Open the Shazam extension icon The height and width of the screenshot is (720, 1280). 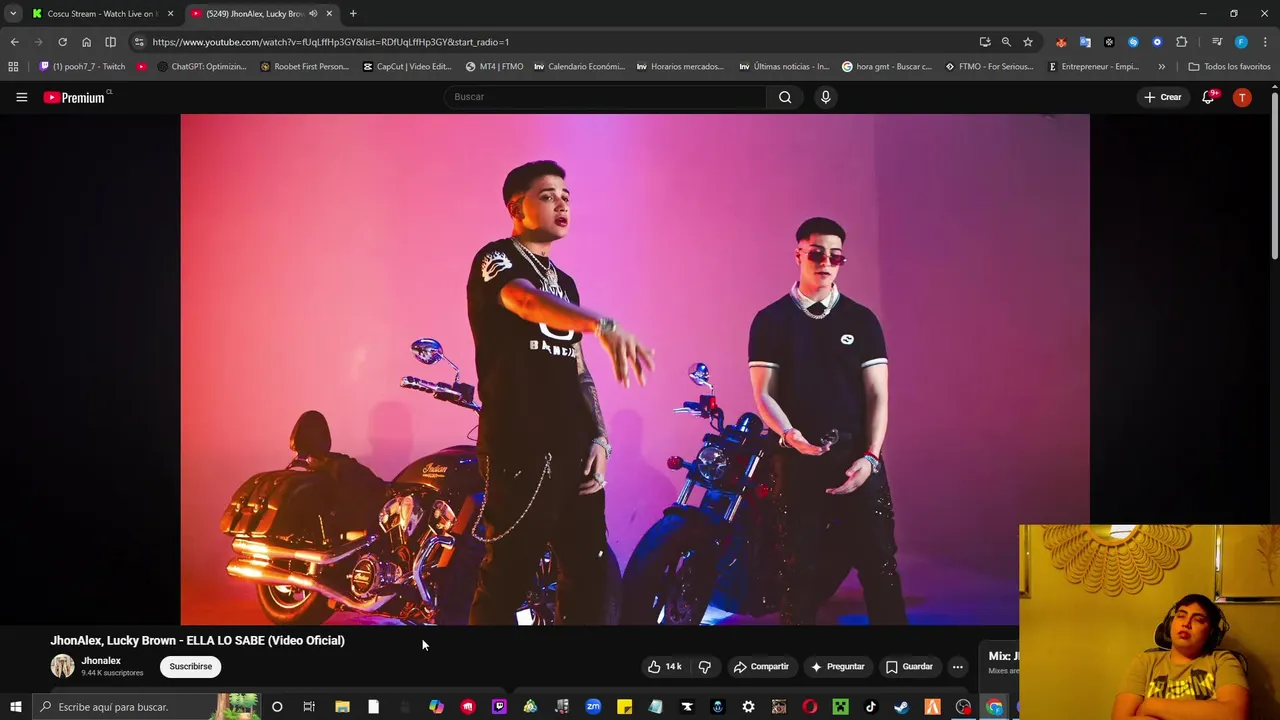pos(1133,42)
